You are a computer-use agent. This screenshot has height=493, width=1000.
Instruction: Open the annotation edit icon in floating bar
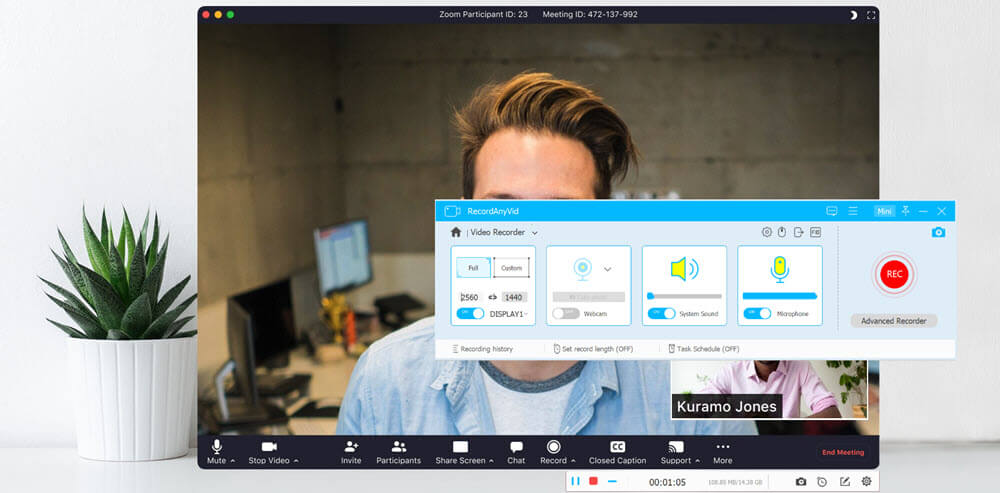pyautogui.click(x=844, y=482)
